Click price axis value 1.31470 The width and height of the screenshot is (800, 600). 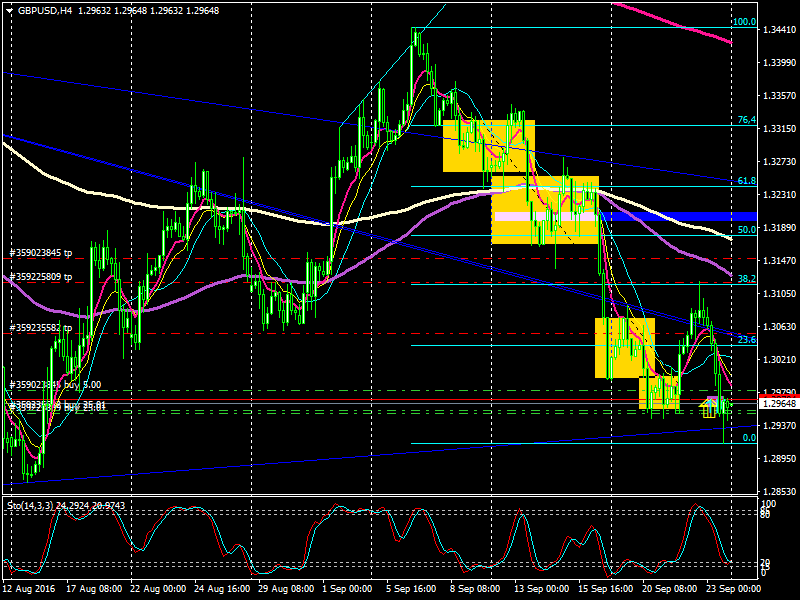point(779,261)
